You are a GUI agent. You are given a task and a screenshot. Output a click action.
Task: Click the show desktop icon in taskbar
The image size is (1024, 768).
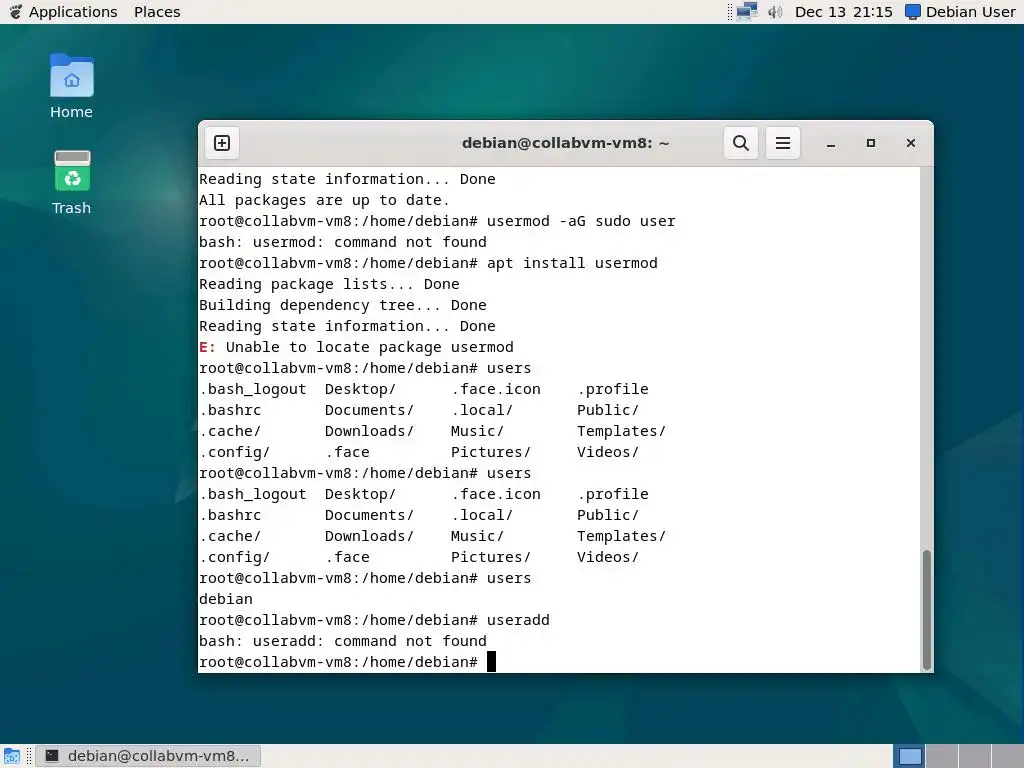click(x=12, y=756)
